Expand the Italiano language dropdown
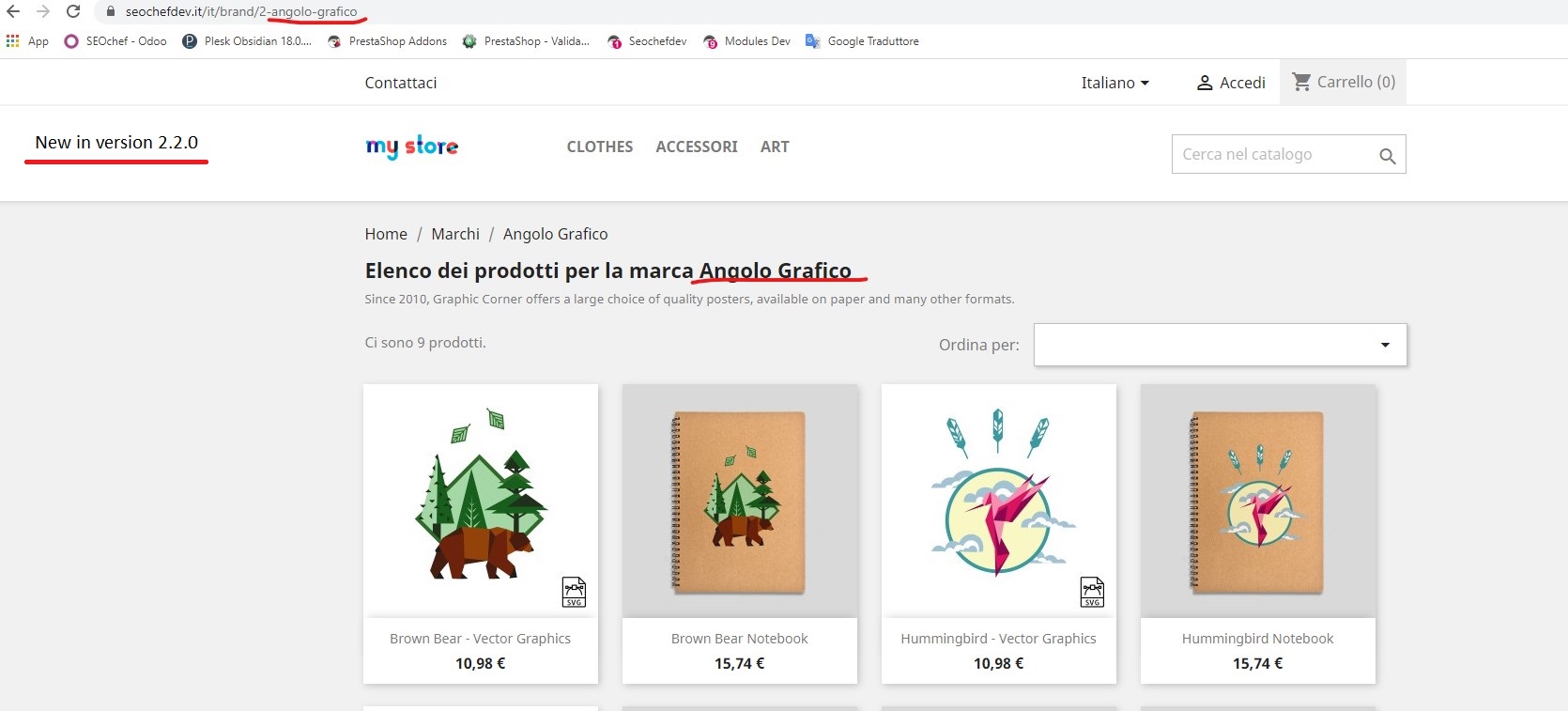 (1115, 83)
